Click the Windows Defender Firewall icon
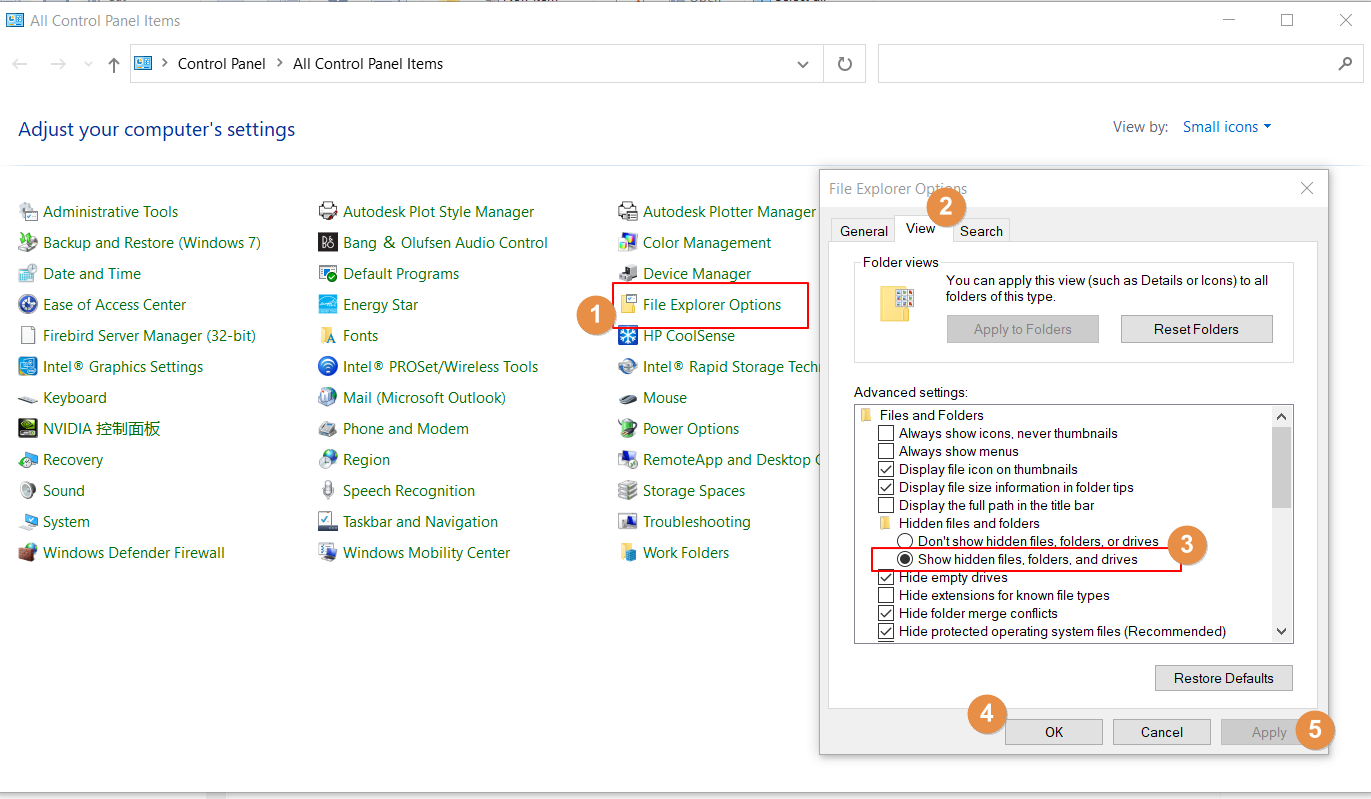This screenshot has width=1371, height=799. tap(28, 553)
